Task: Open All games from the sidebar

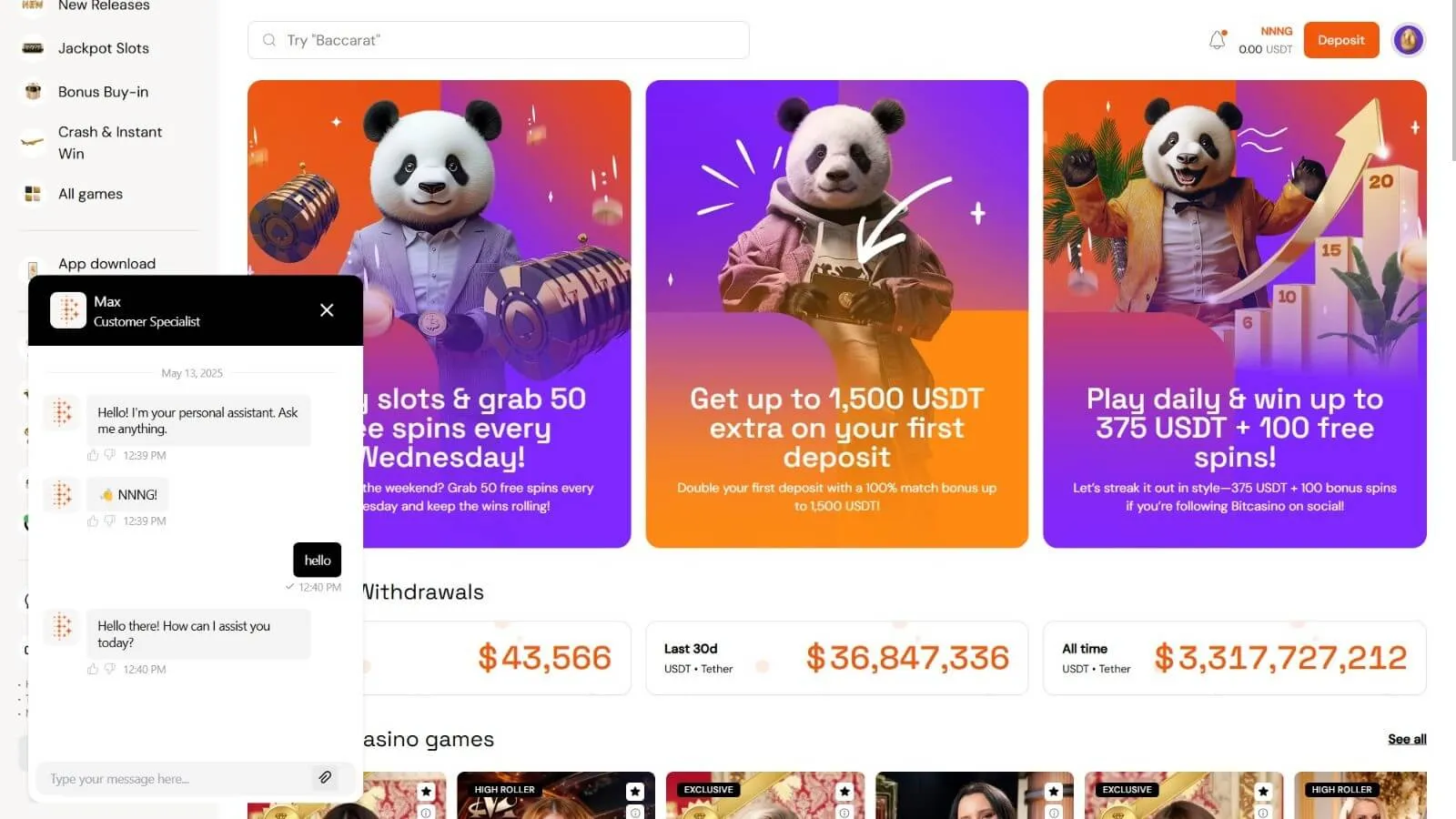Action: point(90,194)
